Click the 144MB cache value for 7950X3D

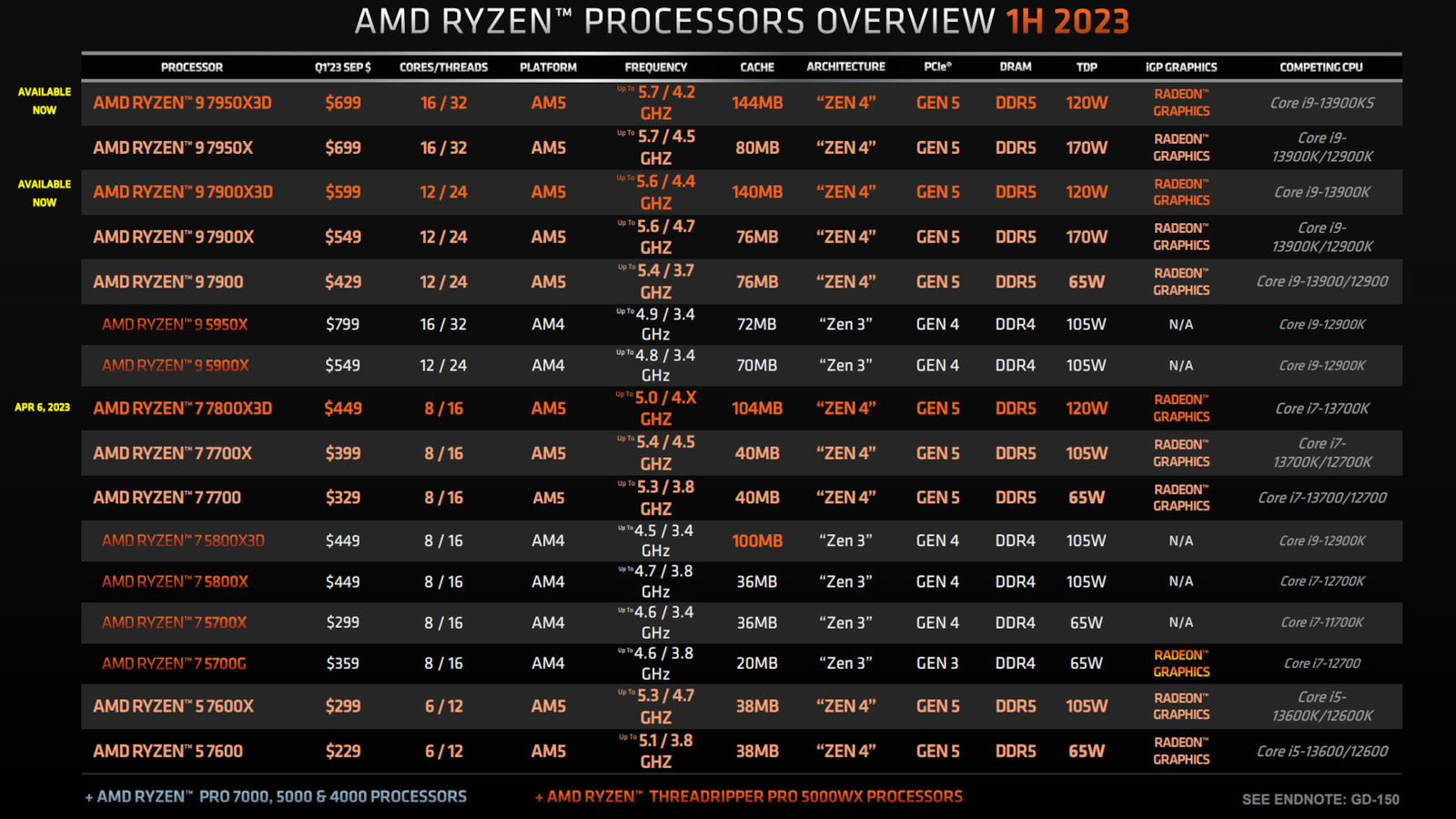(x=756, y=103)
